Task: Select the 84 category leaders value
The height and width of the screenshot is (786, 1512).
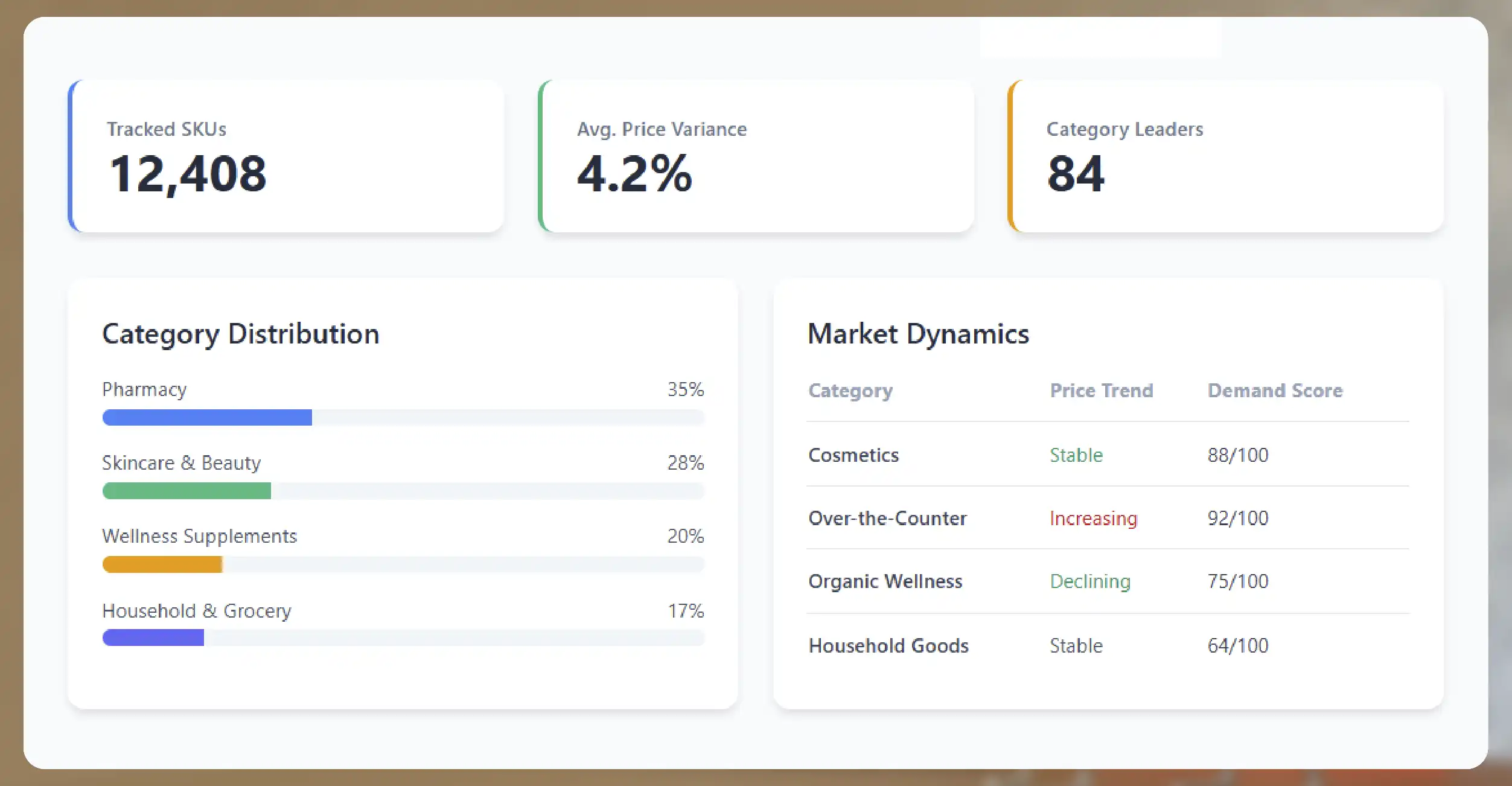Action: tap(1076, 174)
